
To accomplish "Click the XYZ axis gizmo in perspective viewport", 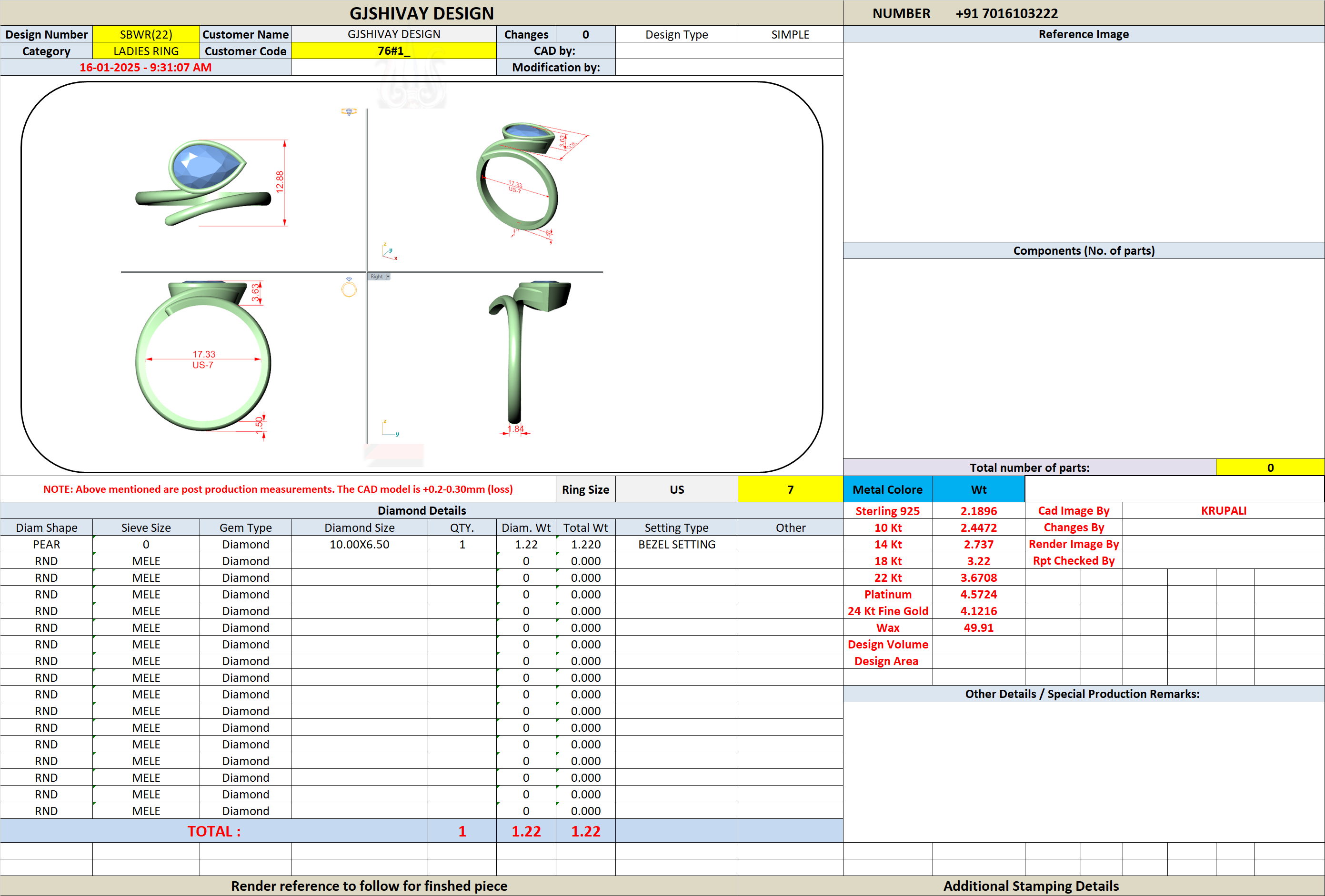I will (390, 251).
